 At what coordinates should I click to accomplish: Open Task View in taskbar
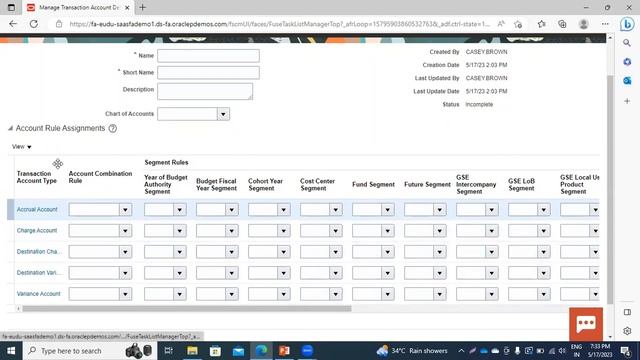pos(168,351)
